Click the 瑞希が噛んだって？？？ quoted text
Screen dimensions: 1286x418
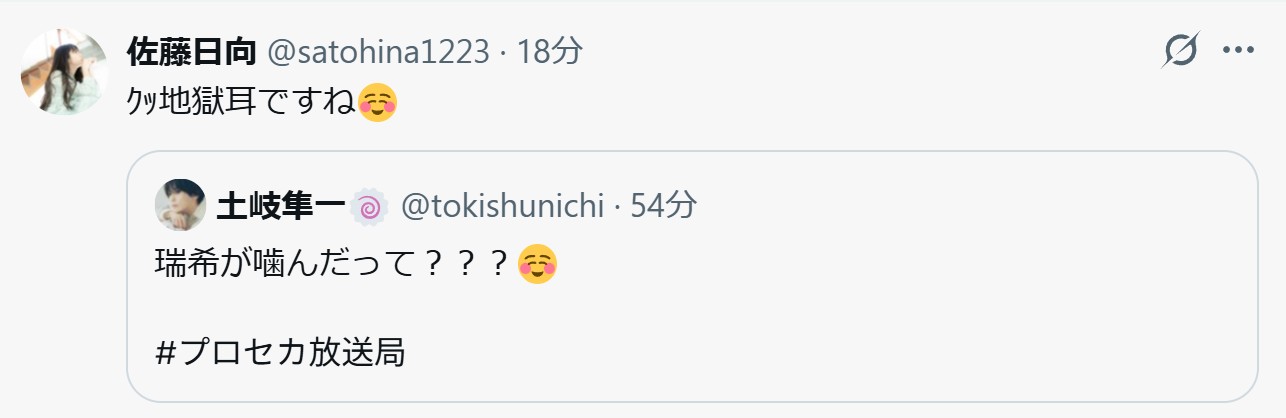tap(334, 264)
